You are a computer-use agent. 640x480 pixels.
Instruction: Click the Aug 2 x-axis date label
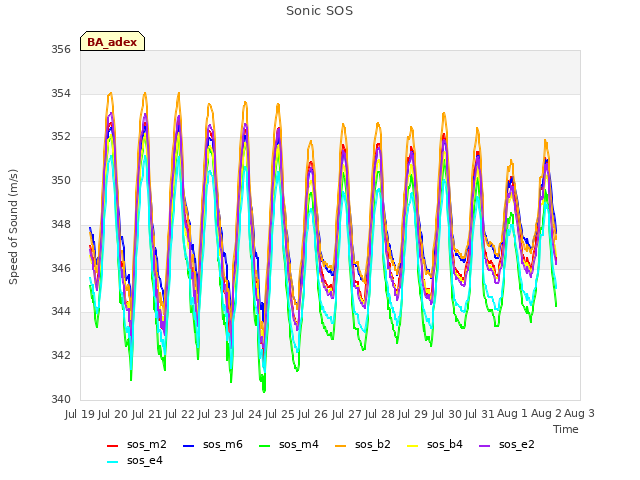point(546,414)
